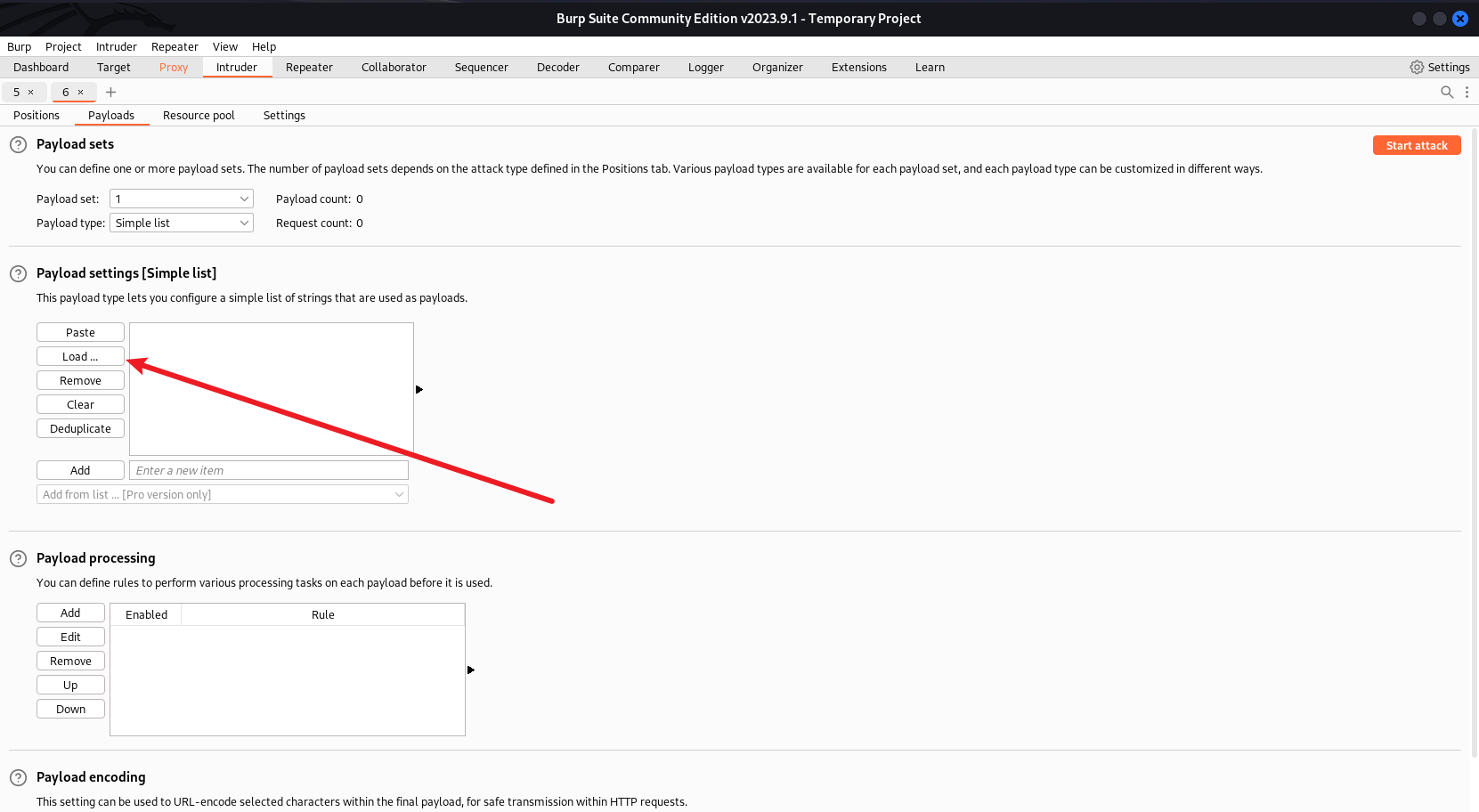
Task: Click Add in Payload processing
Action: click(70, 613)
